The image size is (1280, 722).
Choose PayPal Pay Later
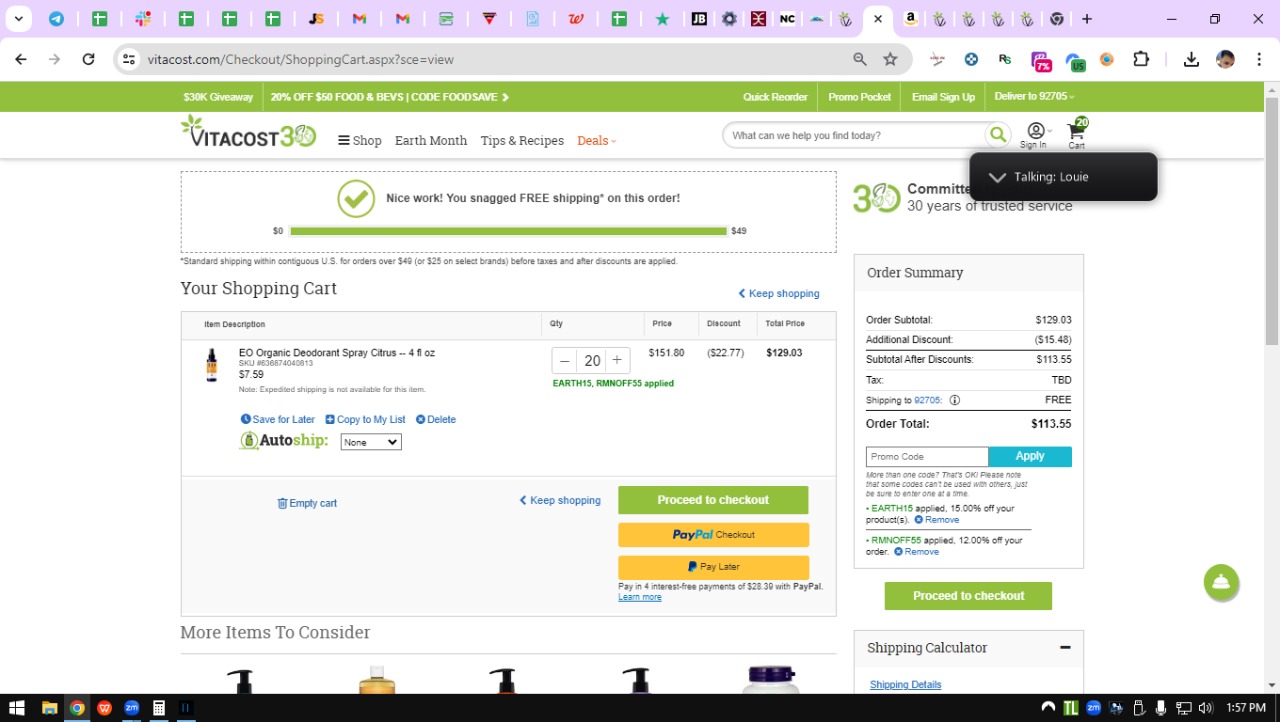pos(713,567)
